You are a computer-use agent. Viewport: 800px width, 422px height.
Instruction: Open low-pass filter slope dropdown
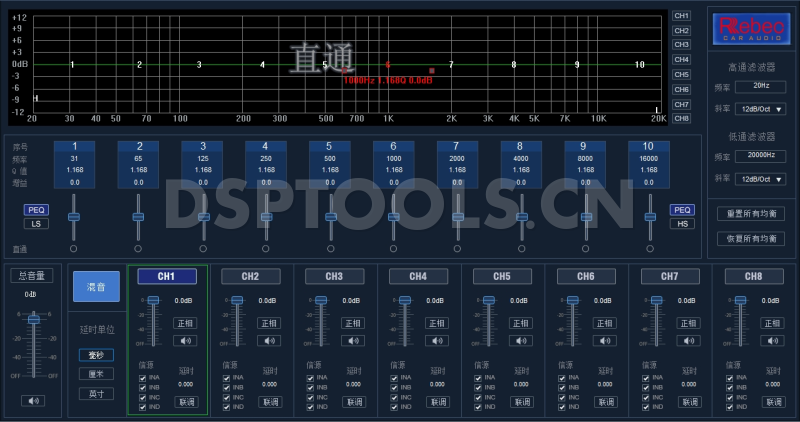(760, 179)
